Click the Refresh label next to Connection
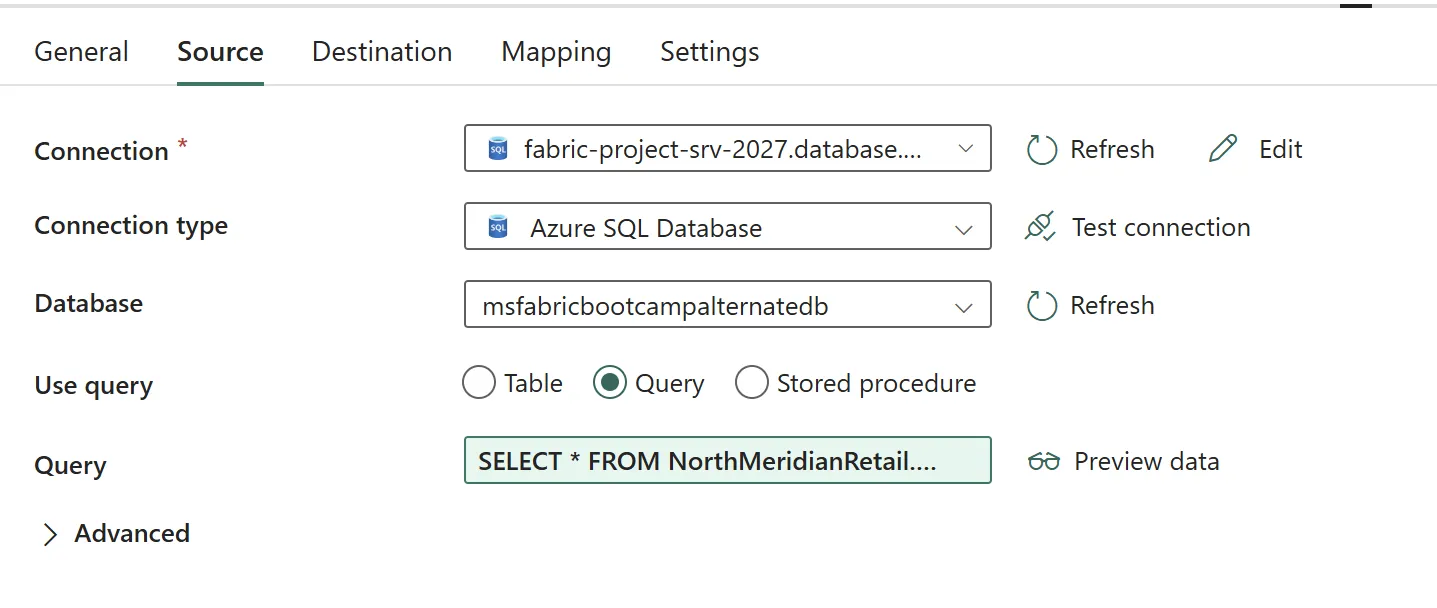Screen dimensions: 1437x608 [1112, 150]
